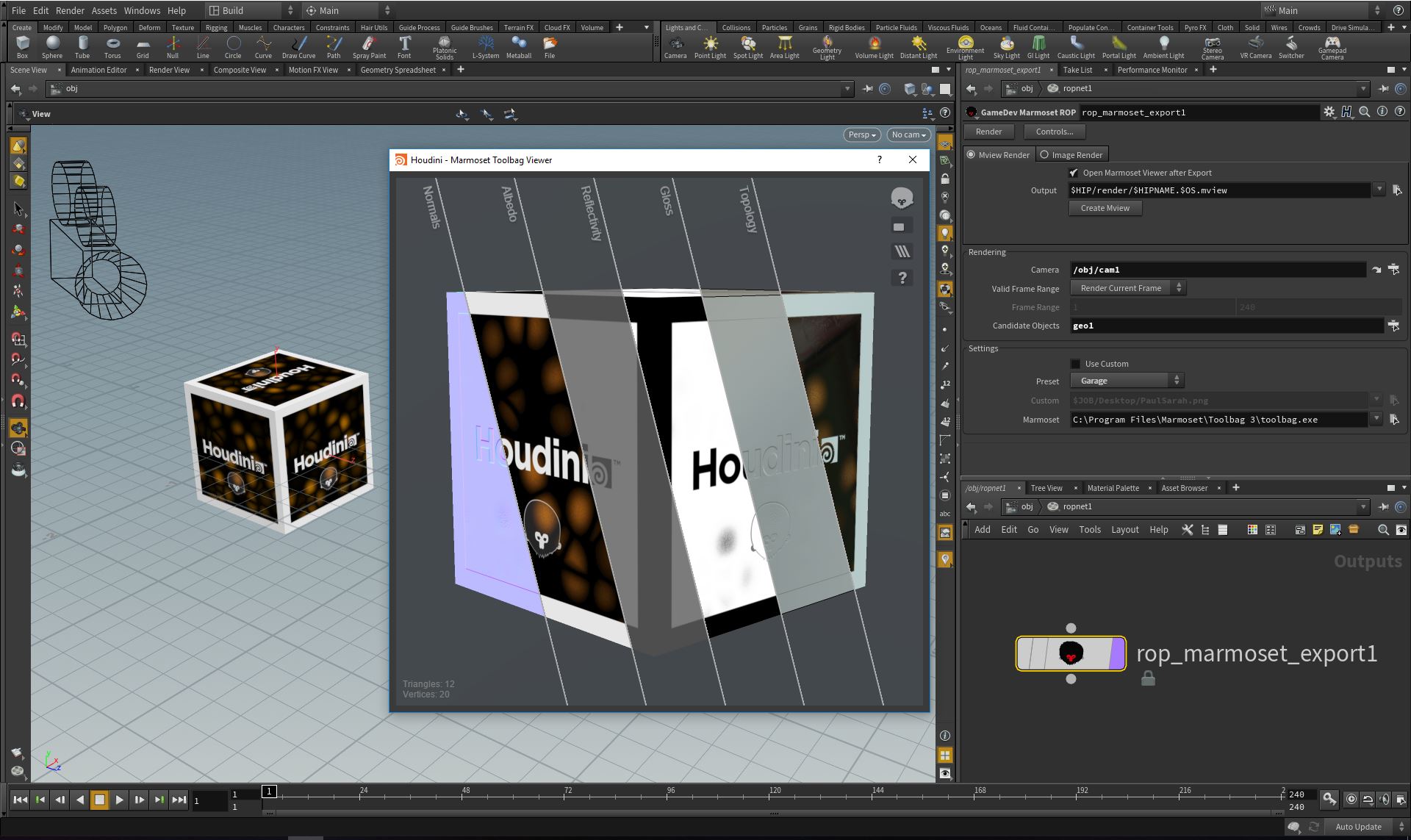Viewport: 1411px width, 840px height.
Task: Open the Windows menu
Action: pos(142,10)
